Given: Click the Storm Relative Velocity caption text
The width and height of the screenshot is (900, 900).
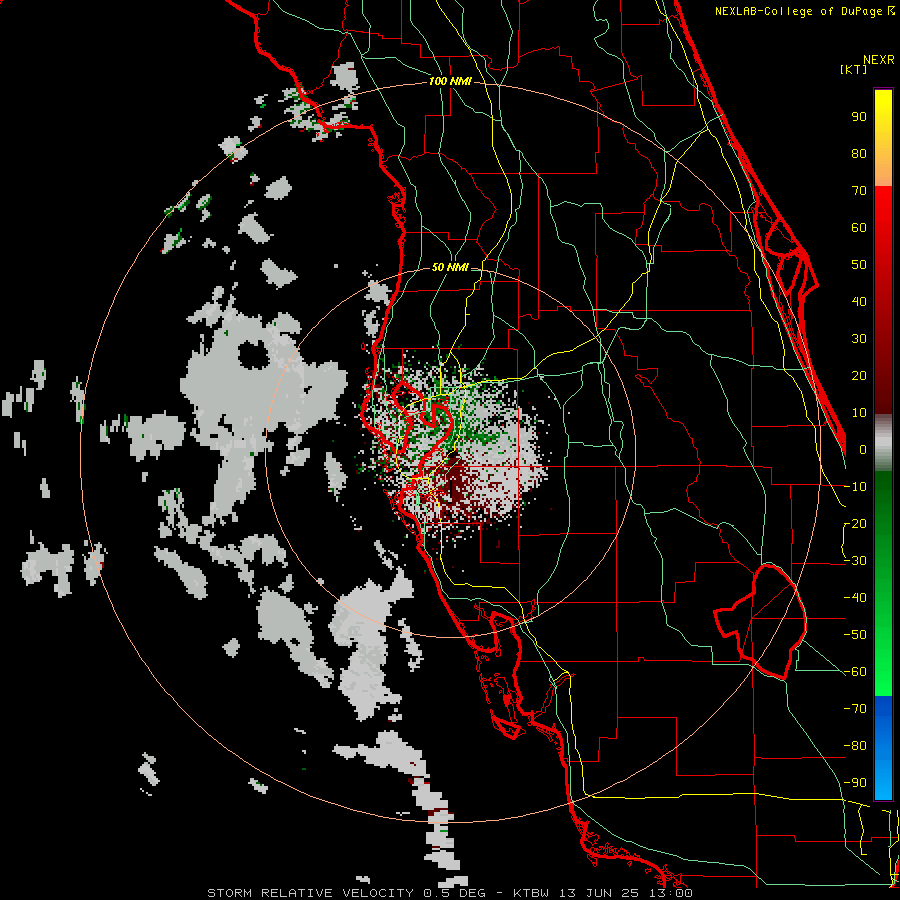Looking at the screenshot, I should tap(449, 893).
